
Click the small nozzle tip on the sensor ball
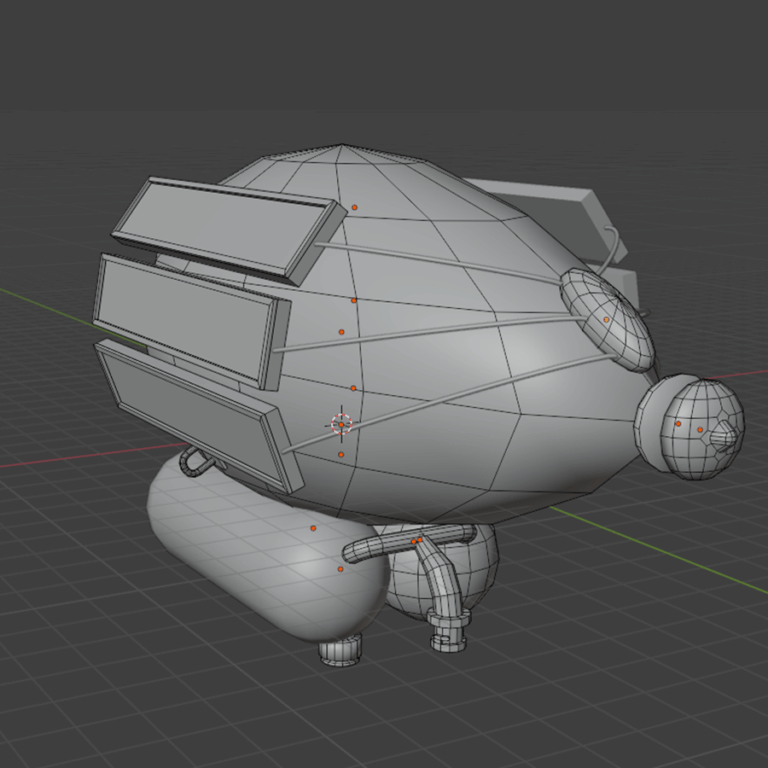(733, 436)
